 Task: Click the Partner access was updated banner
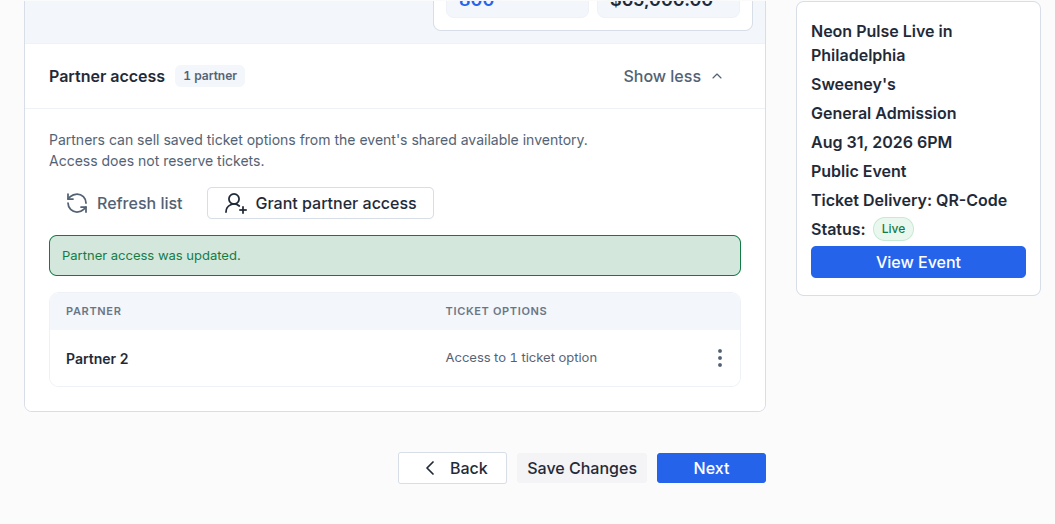395,256
